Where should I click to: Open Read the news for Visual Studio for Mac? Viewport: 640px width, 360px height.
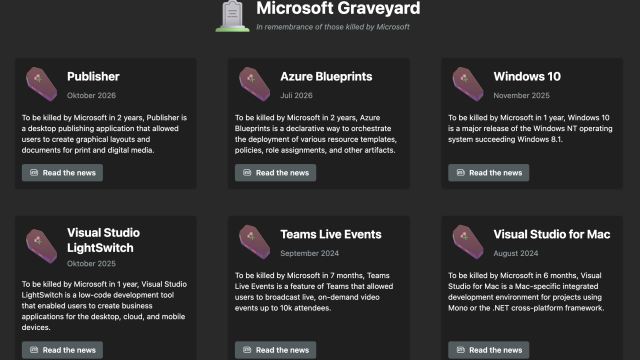tap(489, 350)
